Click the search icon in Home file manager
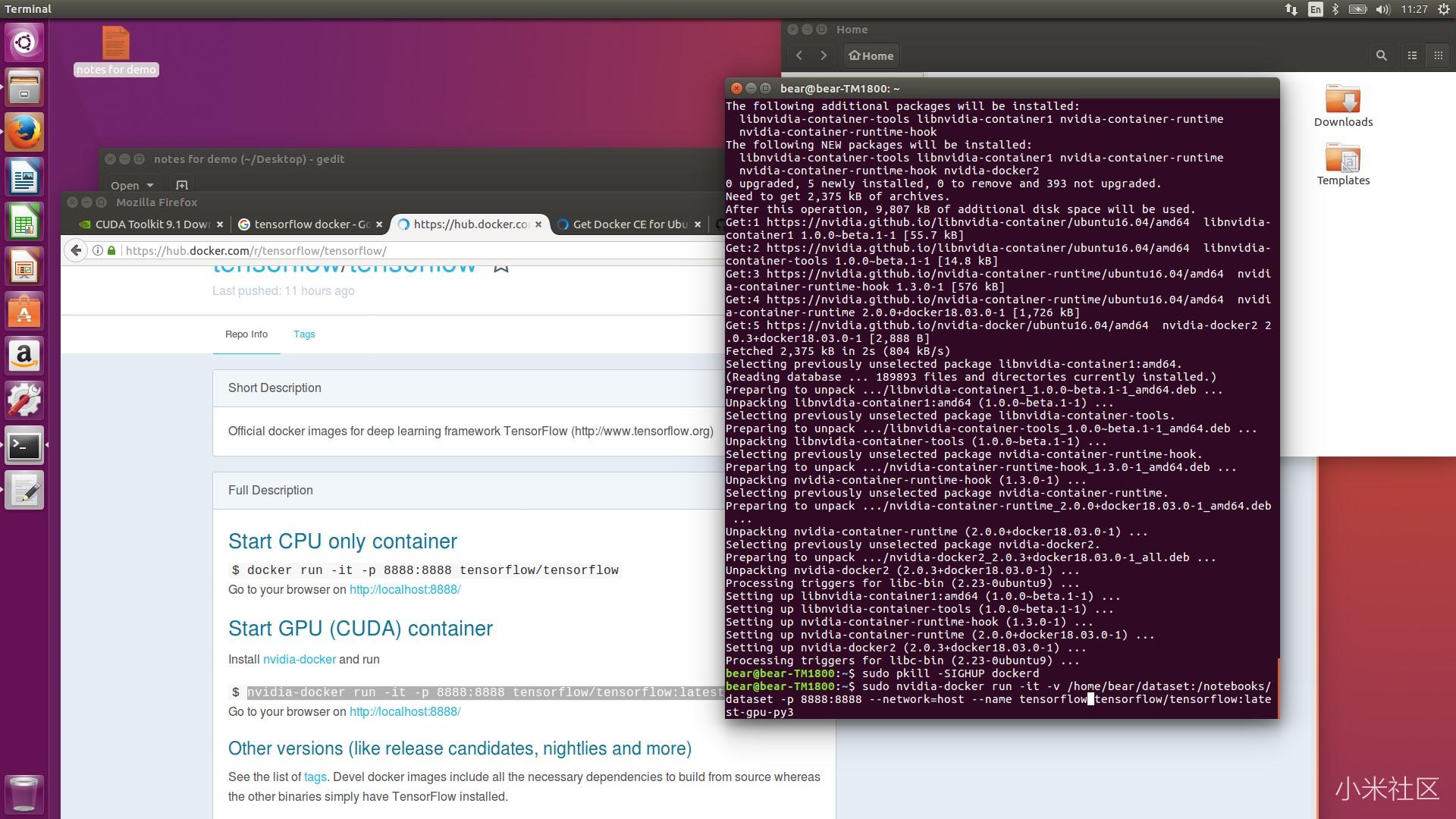 coord(1381,55)
